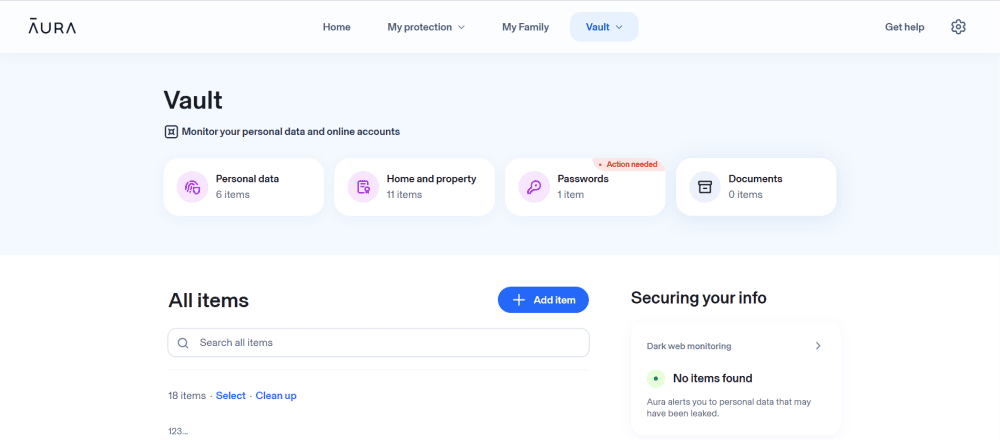The height and width of the screenshot is (440, 1000).
Task: Click the Aura logo
Action: pyautogui.click(x=52, y=27)
